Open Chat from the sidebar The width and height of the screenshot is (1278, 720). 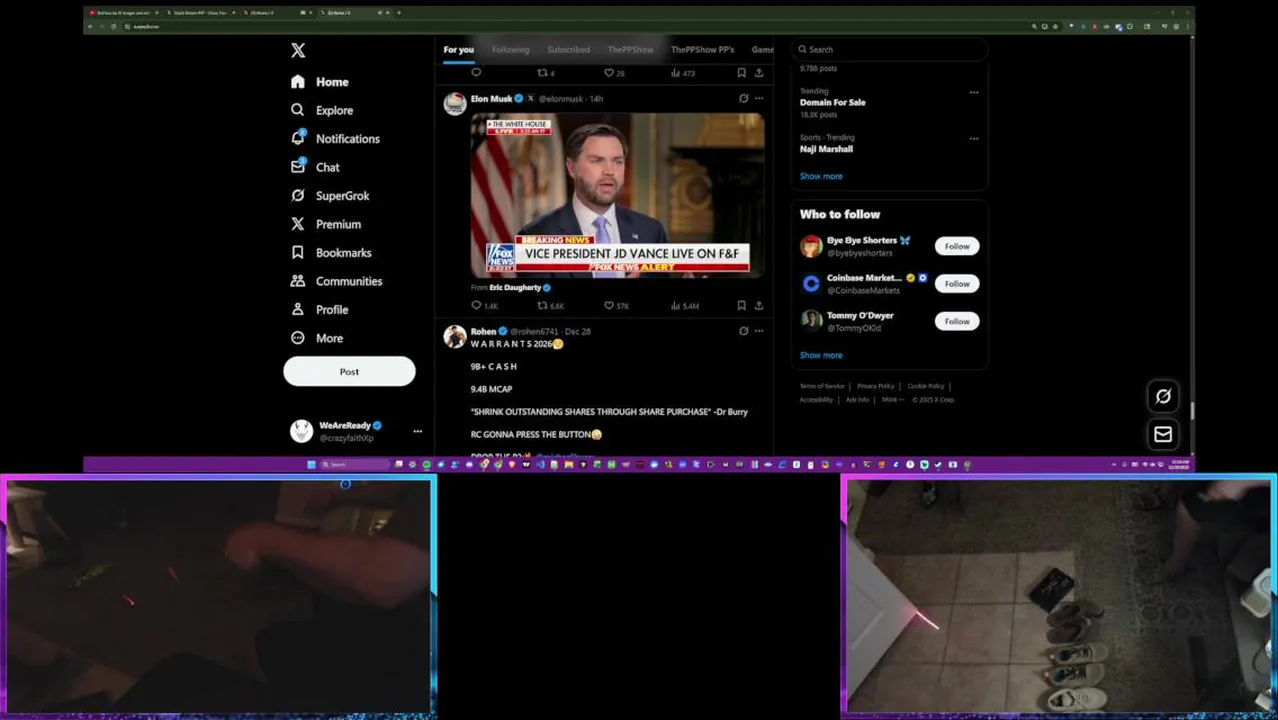(315, 167)
